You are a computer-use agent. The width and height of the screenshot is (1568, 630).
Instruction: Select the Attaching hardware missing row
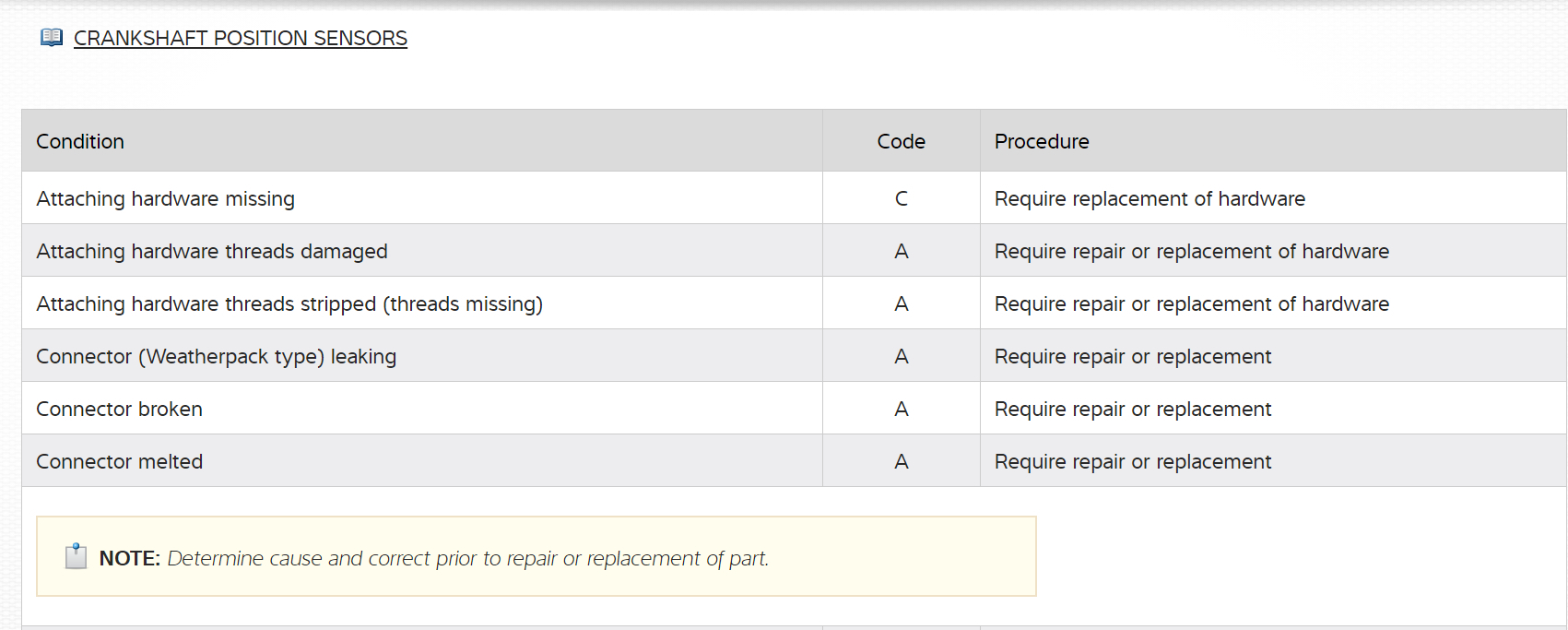[166, 198]
